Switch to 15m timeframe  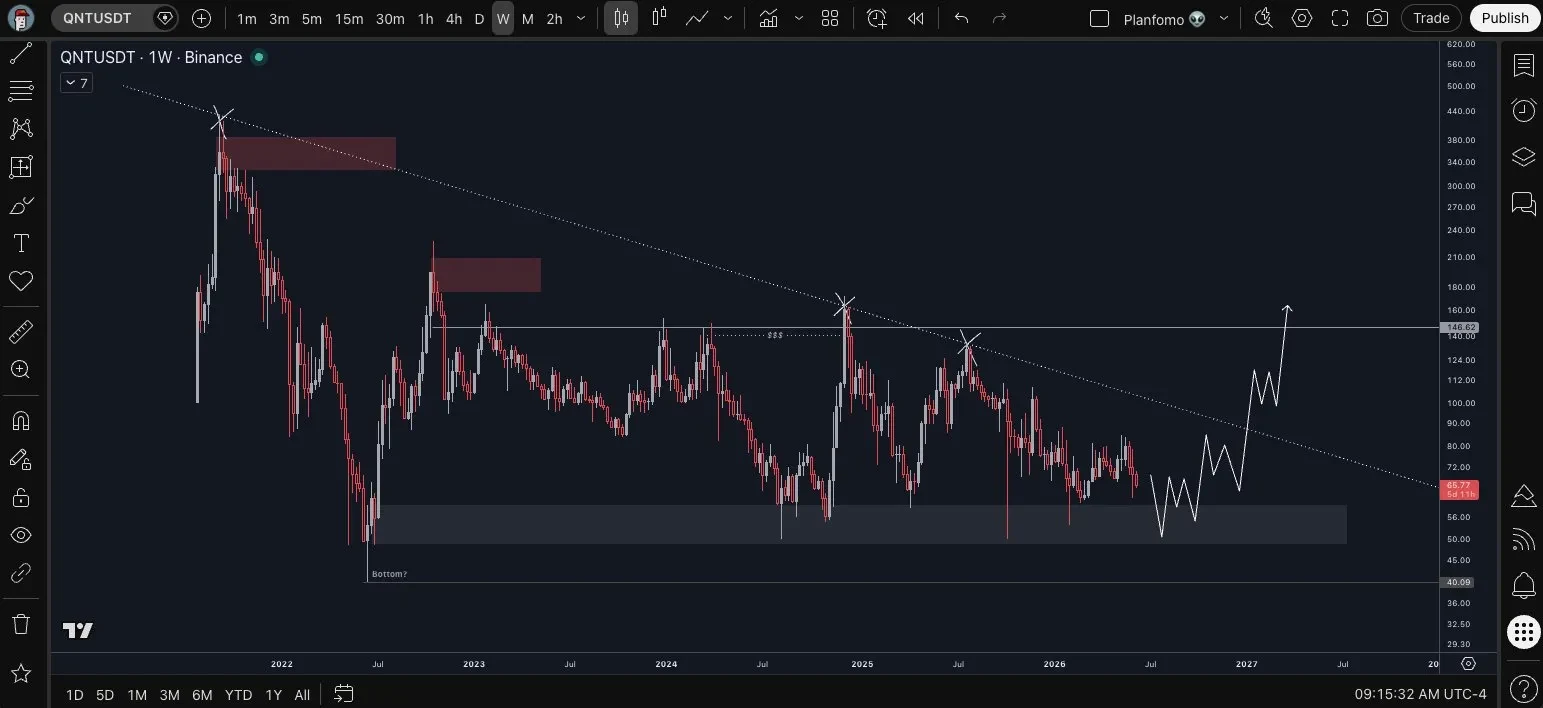point(349,18)
